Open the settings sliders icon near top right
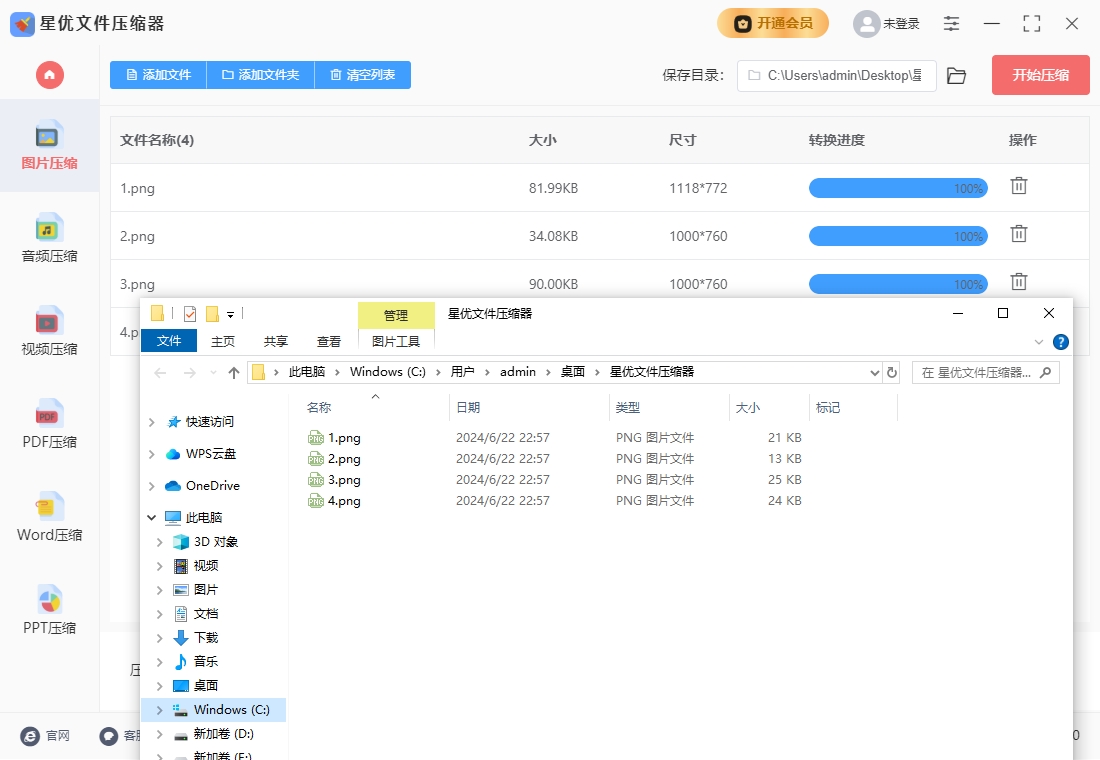 click(x=951, y=23)
